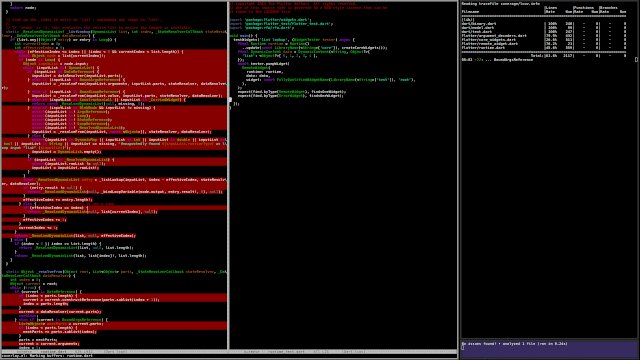Viewport: 640px width, 360px height.
Task: Click the expect(find.byType(ErrorWidget) line
Action: coord(291,96)
